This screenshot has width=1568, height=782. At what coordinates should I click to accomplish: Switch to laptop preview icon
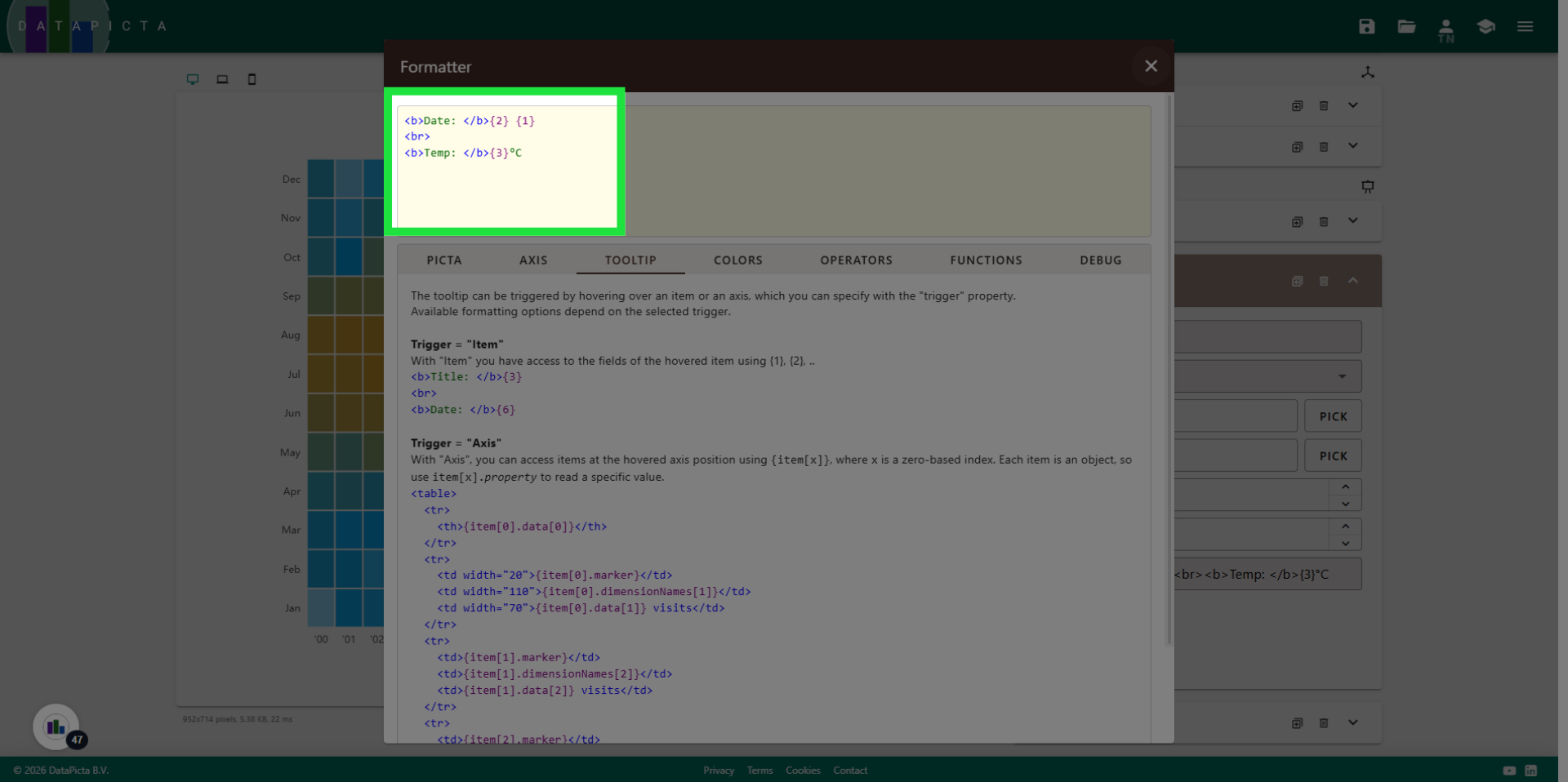click(x=222, y=79)
